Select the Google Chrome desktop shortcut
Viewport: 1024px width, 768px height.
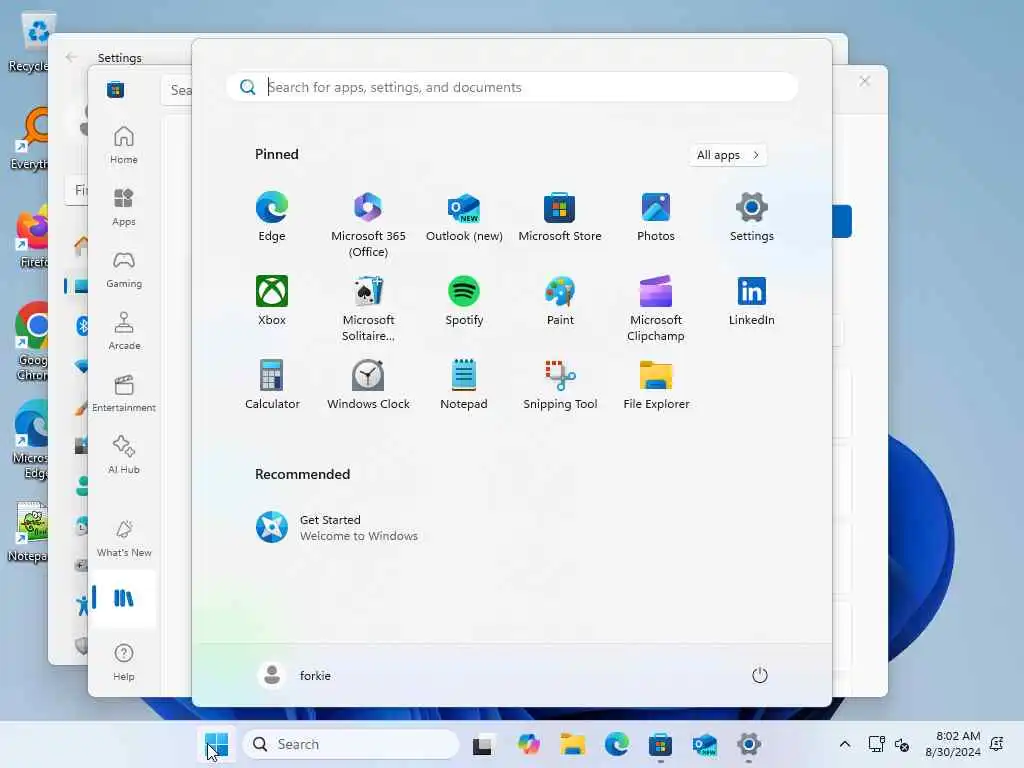click(x=31, y=341)
